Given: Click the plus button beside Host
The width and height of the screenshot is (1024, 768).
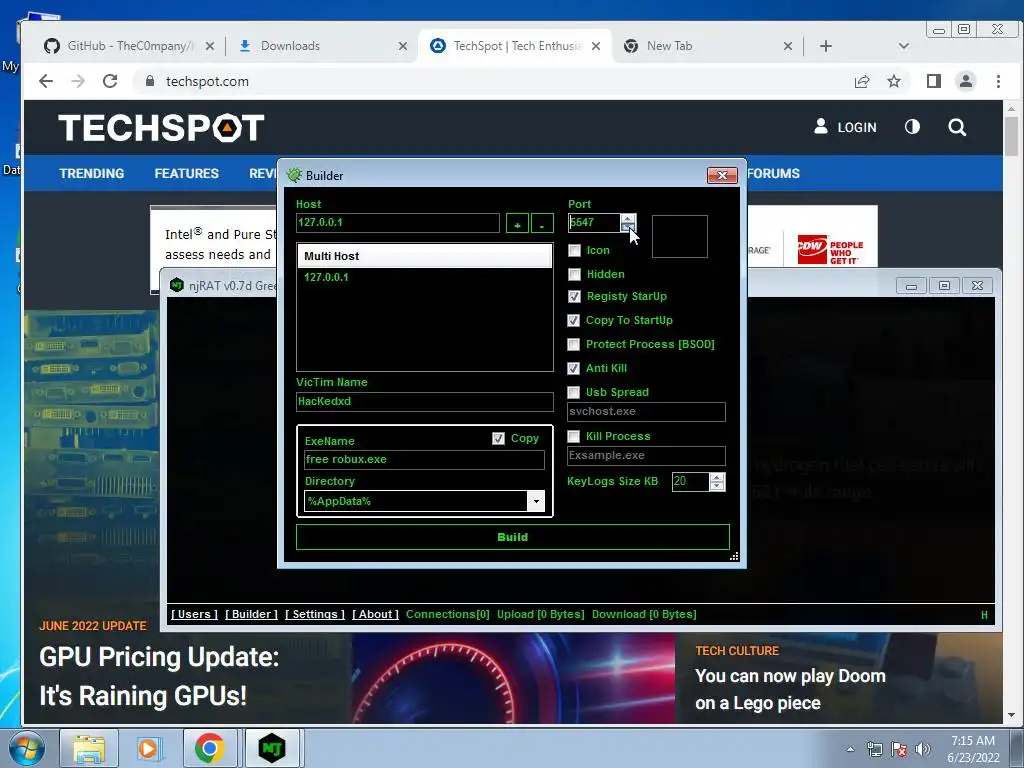Looking at the screenshot, I should 517,223.
